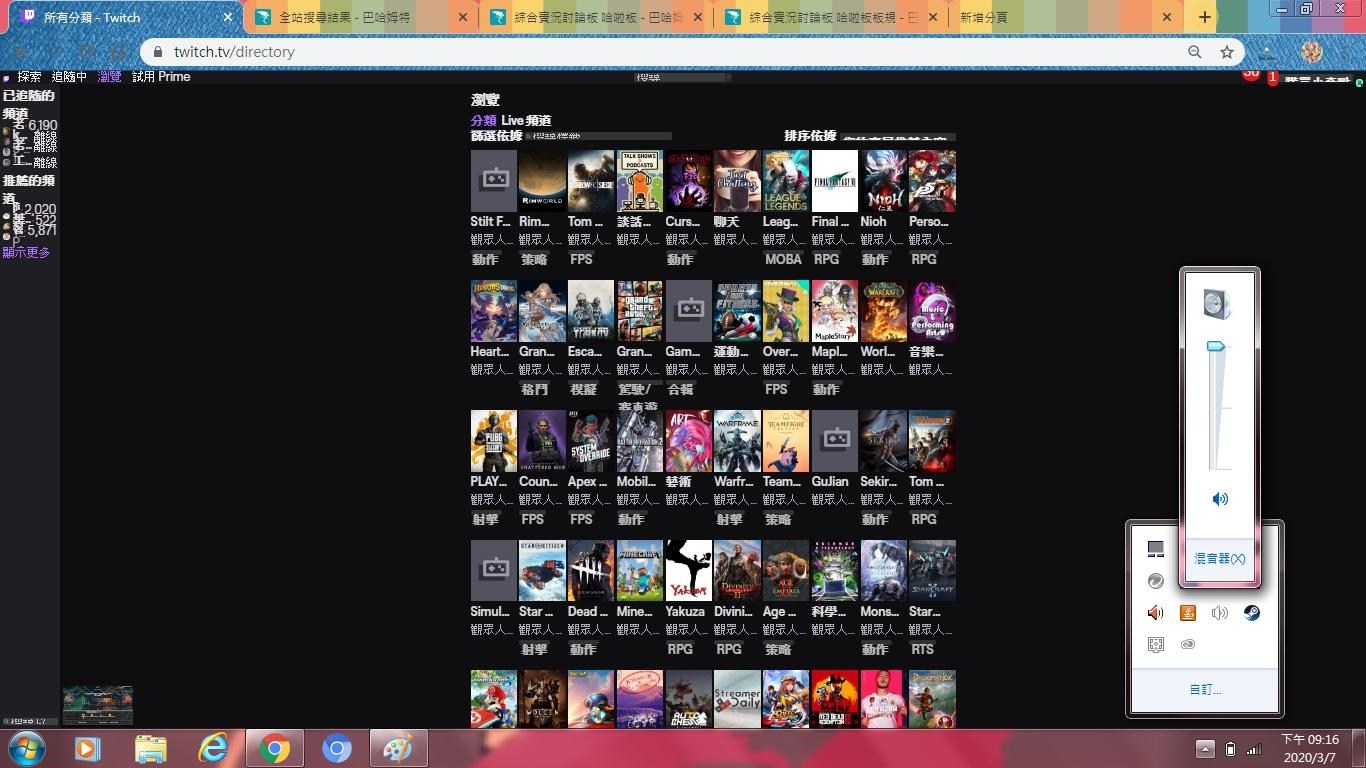Open 瀏覽 in Twitch navigation
Image resolution: width=1366 pixels, height=768 pixels.
[x=109, y=76]
